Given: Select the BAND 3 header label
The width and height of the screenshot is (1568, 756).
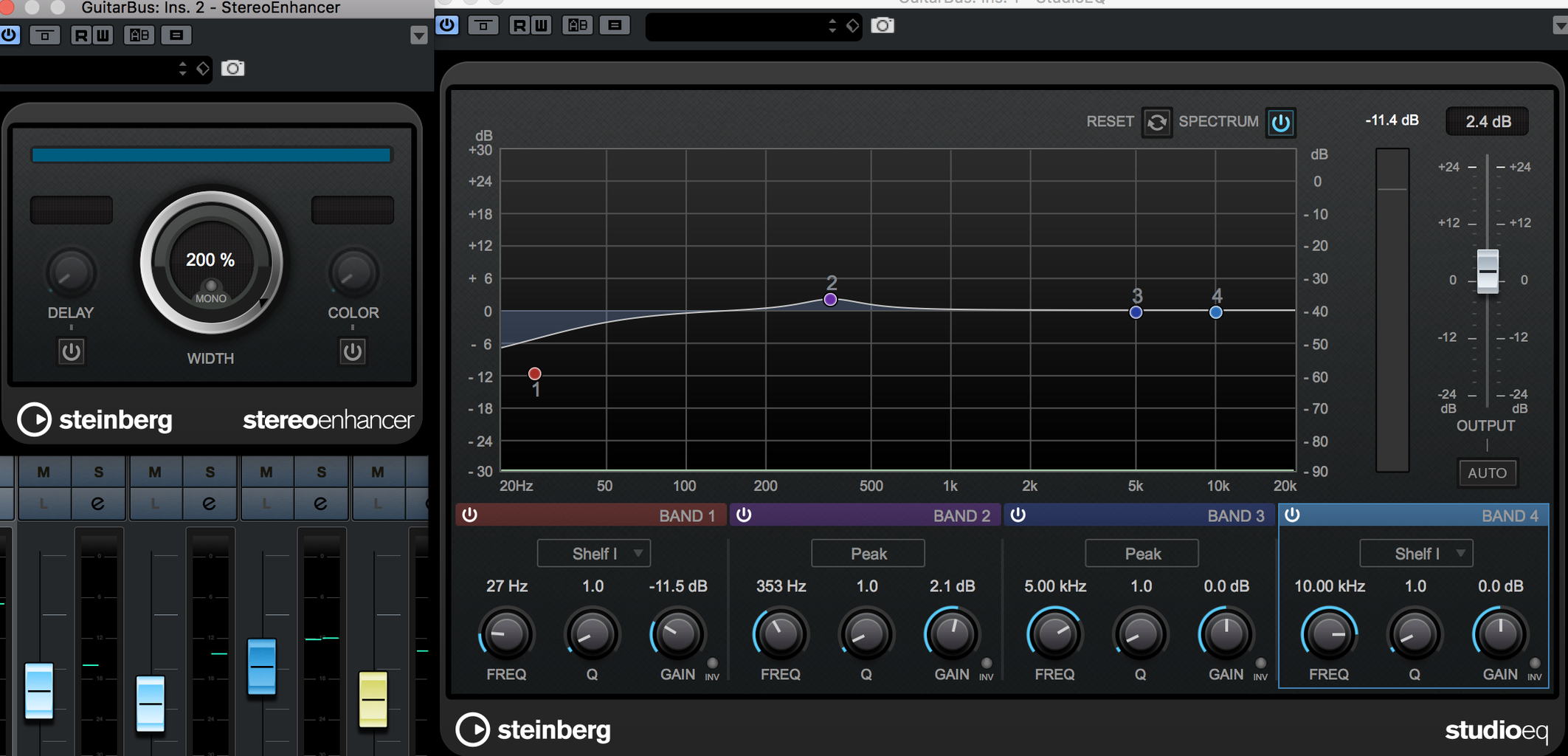Looking at the screenshot, I should pos(1236,515).
